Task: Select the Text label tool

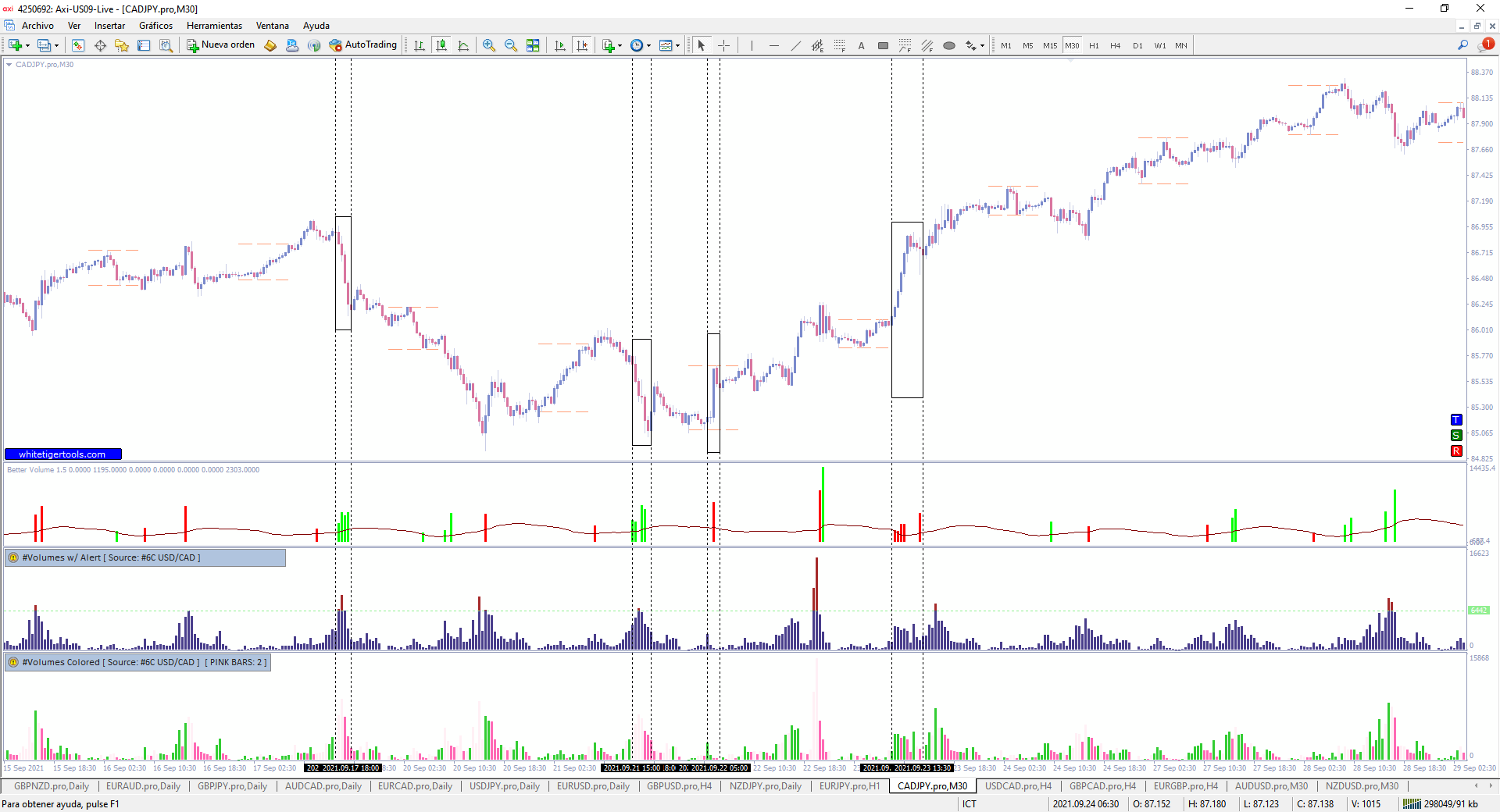Action: tap(862, 45)
